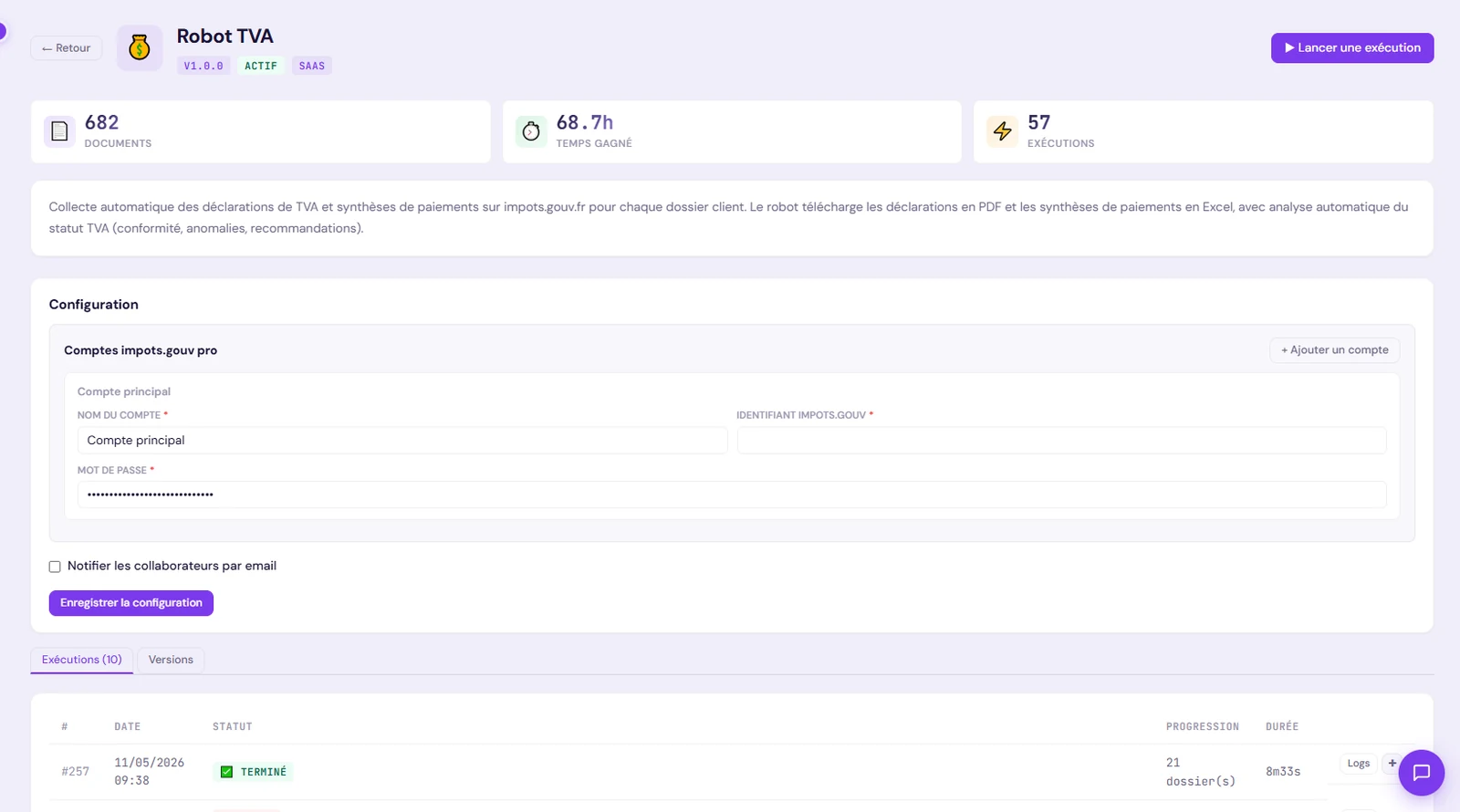The height and width of the screenshot is (812, 1460).
Task: Go back with Retour button
Action: coord(67,48)
